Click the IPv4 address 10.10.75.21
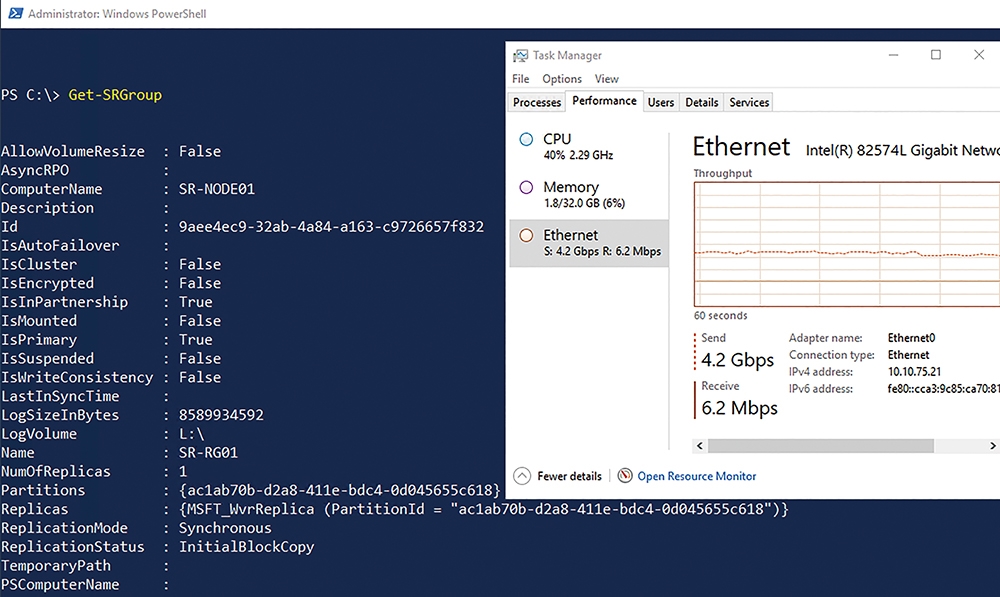This screenshot has height=597, width=1000. (x=914, y=371)
